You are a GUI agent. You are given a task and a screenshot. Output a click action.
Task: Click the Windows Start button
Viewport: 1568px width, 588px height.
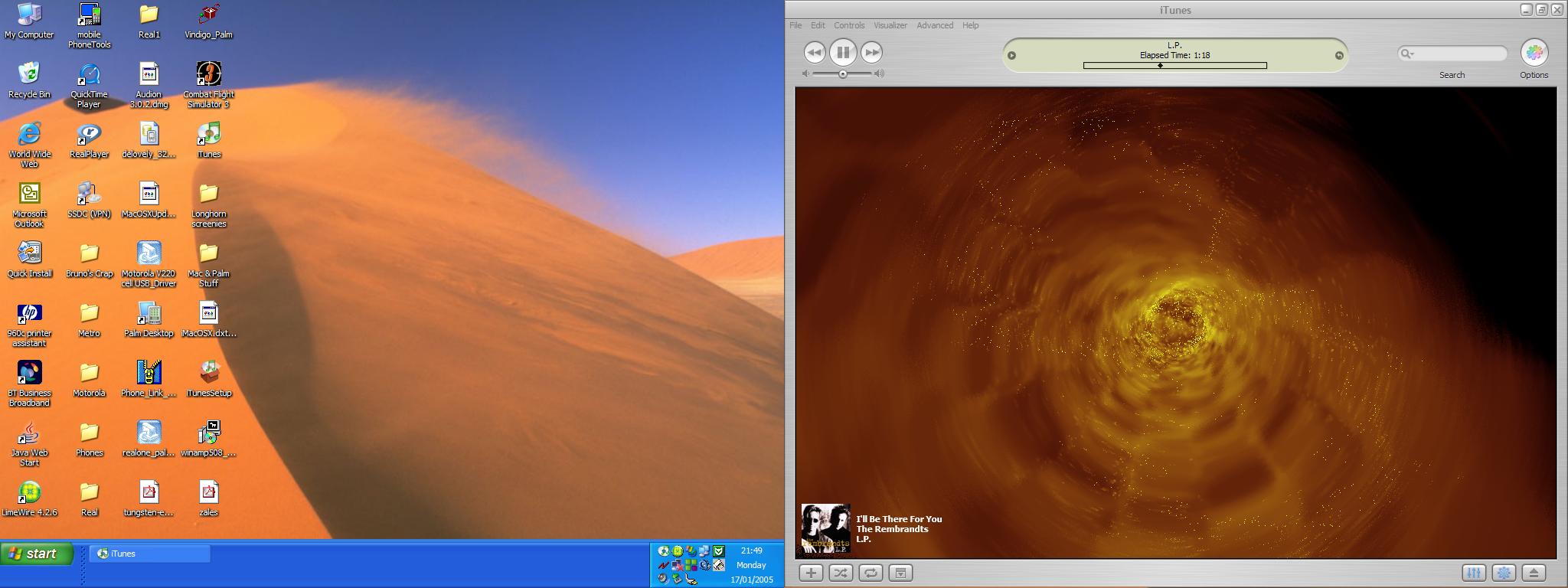(x=37, y=554)
